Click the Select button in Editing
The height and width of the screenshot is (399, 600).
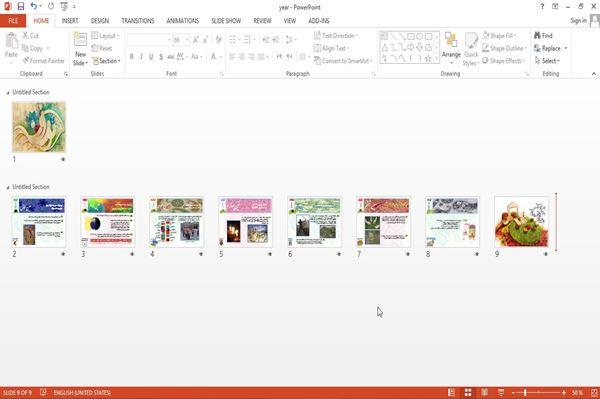(547, 61)
